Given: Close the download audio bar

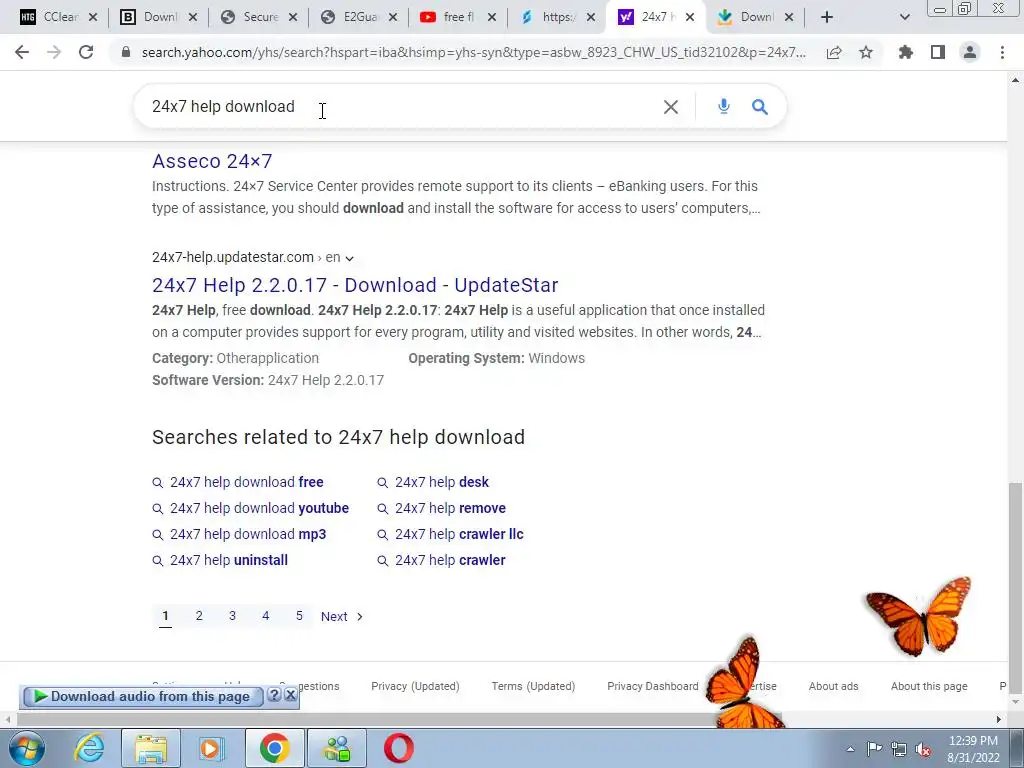Looking at the screenshot, I should [x=291, y=695].
